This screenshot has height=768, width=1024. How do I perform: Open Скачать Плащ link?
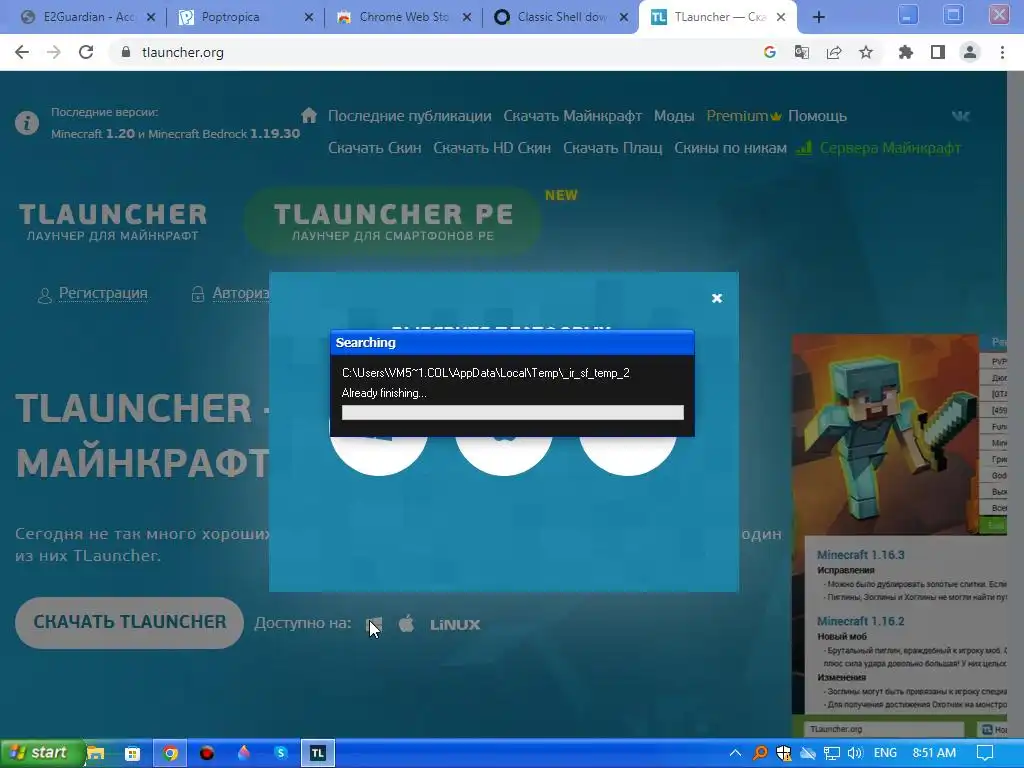[x=613, y=148]
